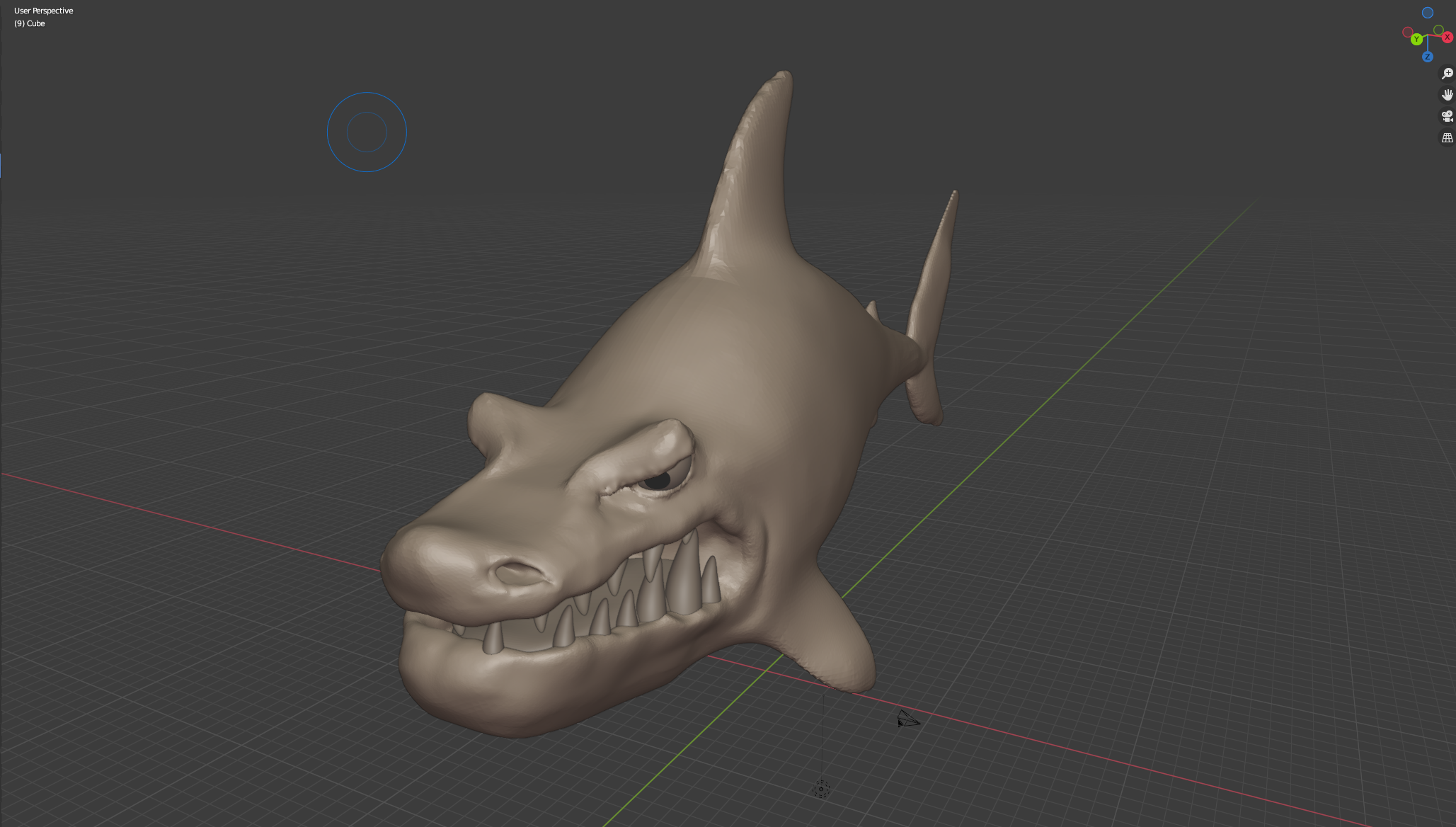The image size is (1456, 827).
Task: Toggle the camera view icon
Action: coord(1447,116)
